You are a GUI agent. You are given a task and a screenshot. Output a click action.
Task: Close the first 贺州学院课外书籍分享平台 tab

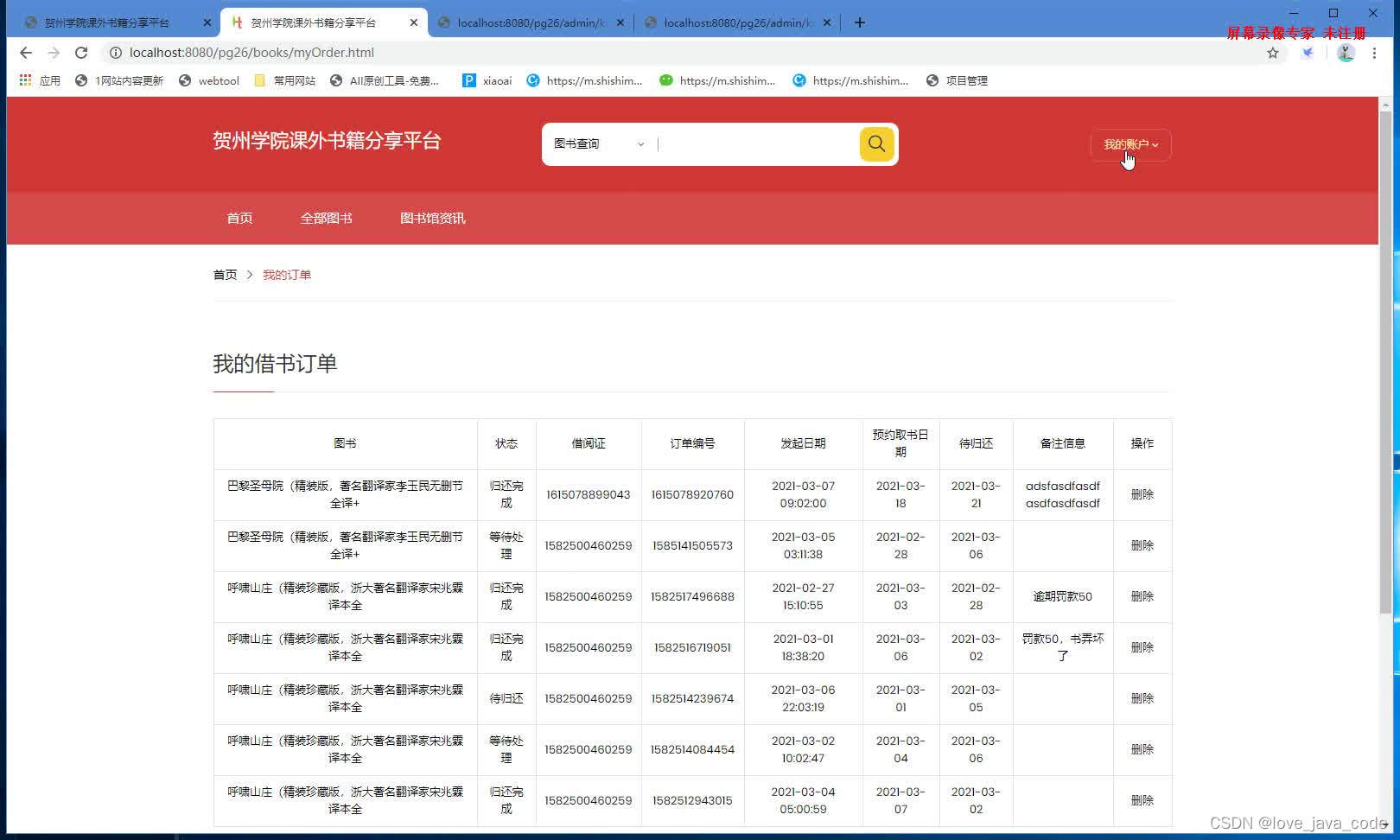207,22
